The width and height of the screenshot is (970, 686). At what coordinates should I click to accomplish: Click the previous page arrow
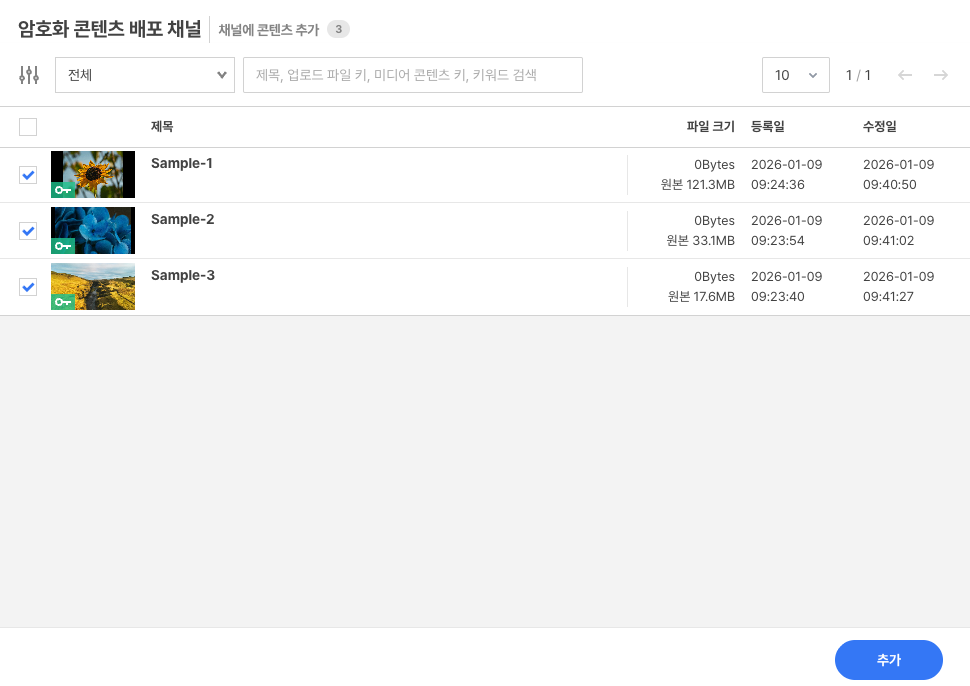click(x=906, y=74)
